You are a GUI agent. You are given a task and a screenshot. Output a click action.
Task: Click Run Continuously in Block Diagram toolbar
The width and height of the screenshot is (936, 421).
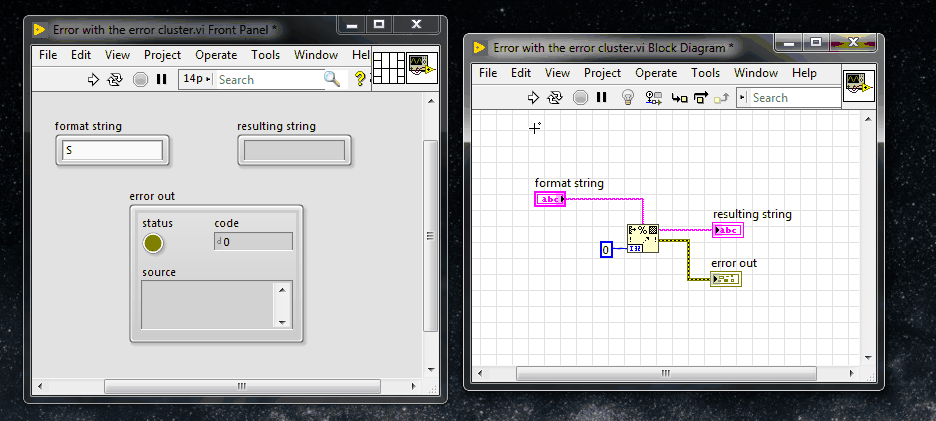(555, 97)
